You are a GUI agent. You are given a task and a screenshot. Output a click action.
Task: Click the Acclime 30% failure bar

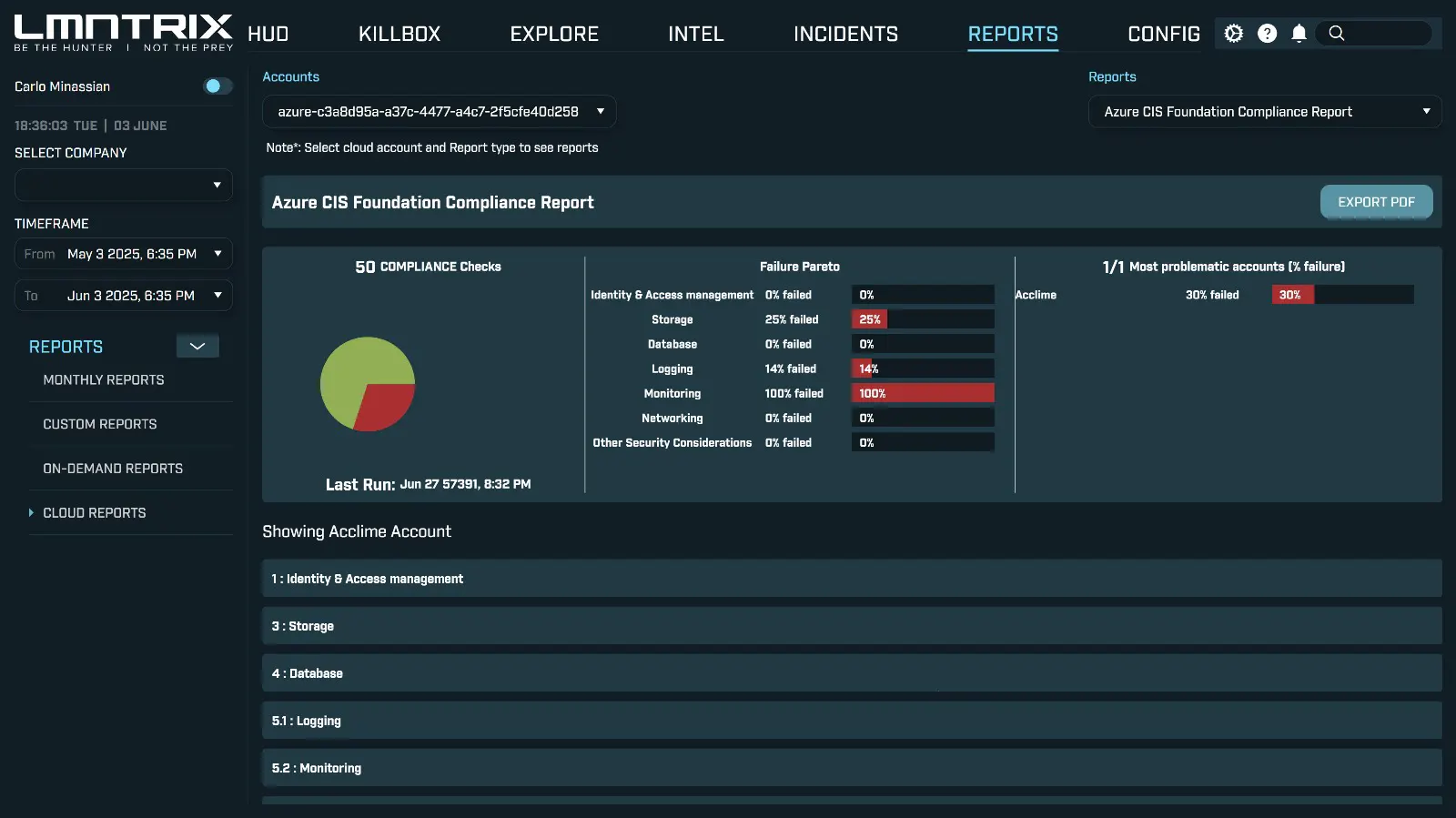[1343, 295]
